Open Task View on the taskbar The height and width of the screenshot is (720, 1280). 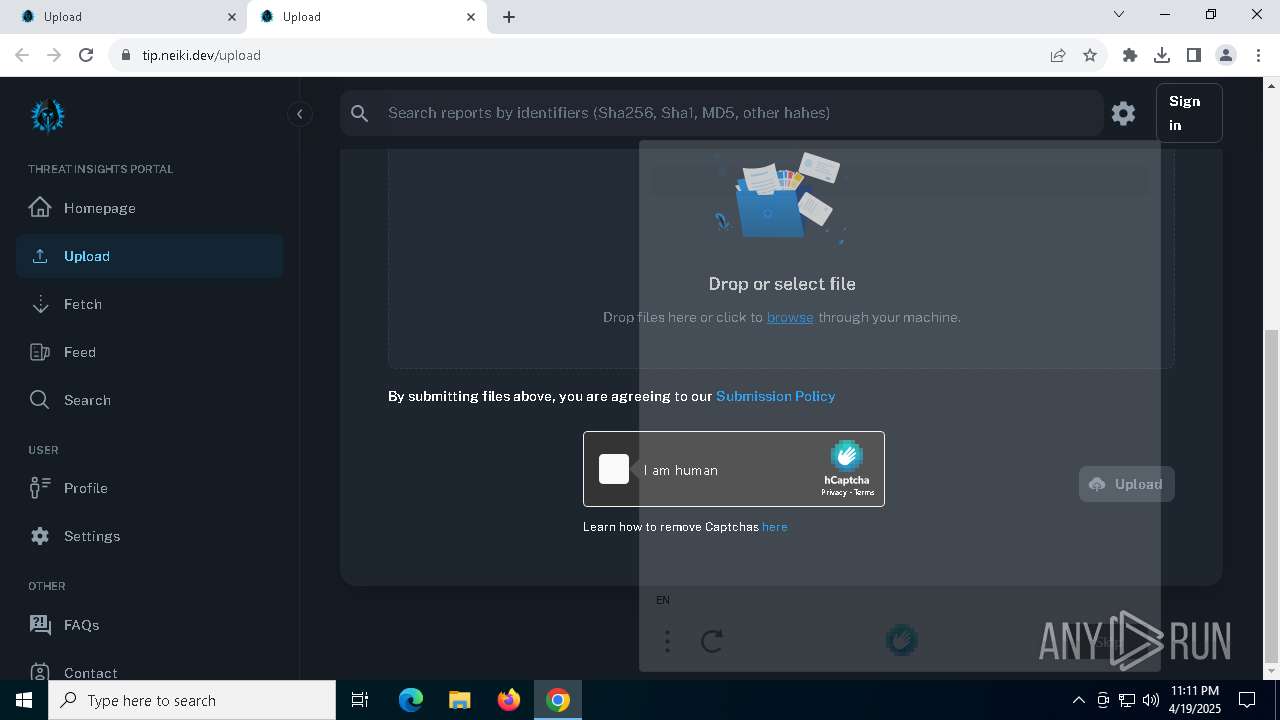coord(360,700)
